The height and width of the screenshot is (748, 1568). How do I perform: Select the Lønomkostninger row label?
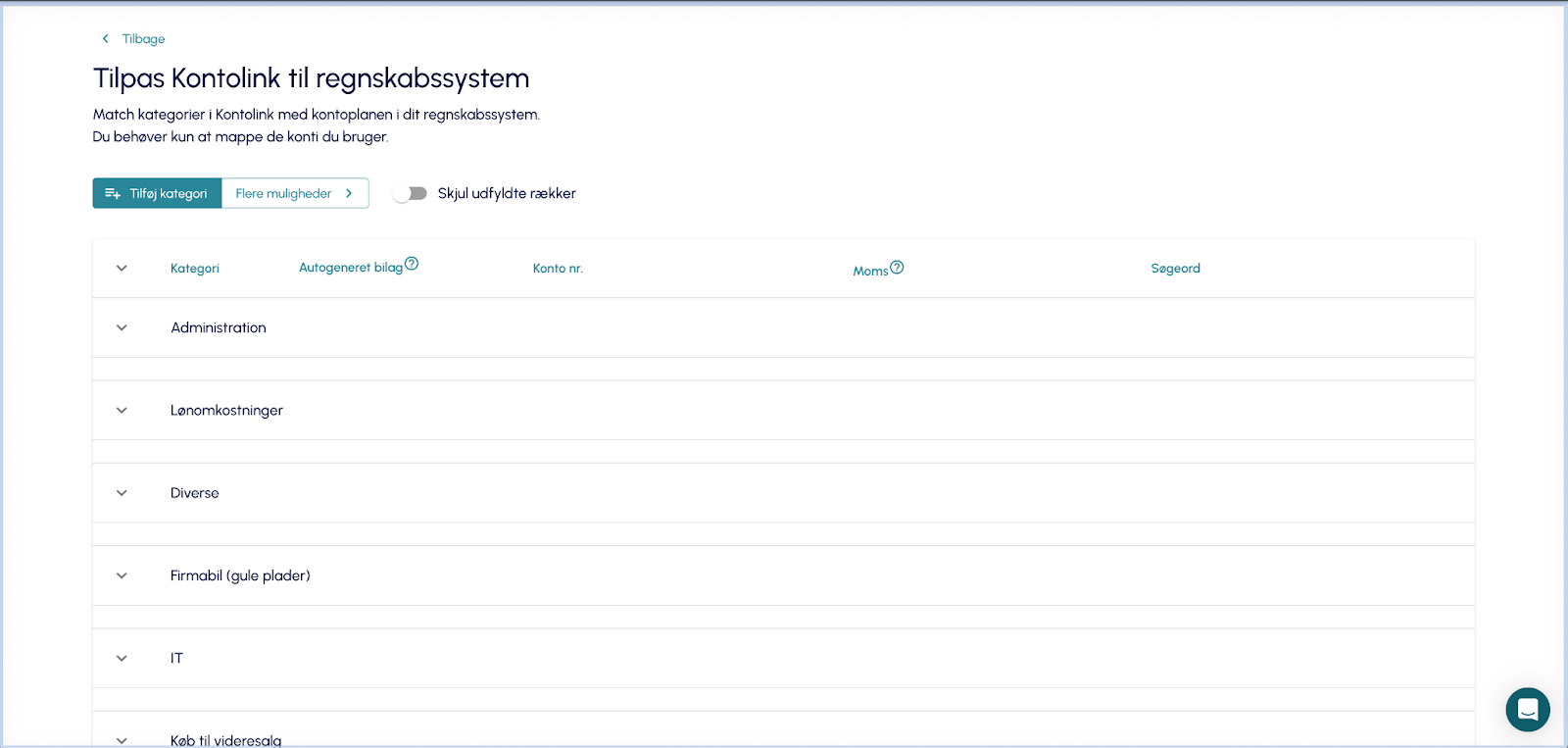point(226,411)
